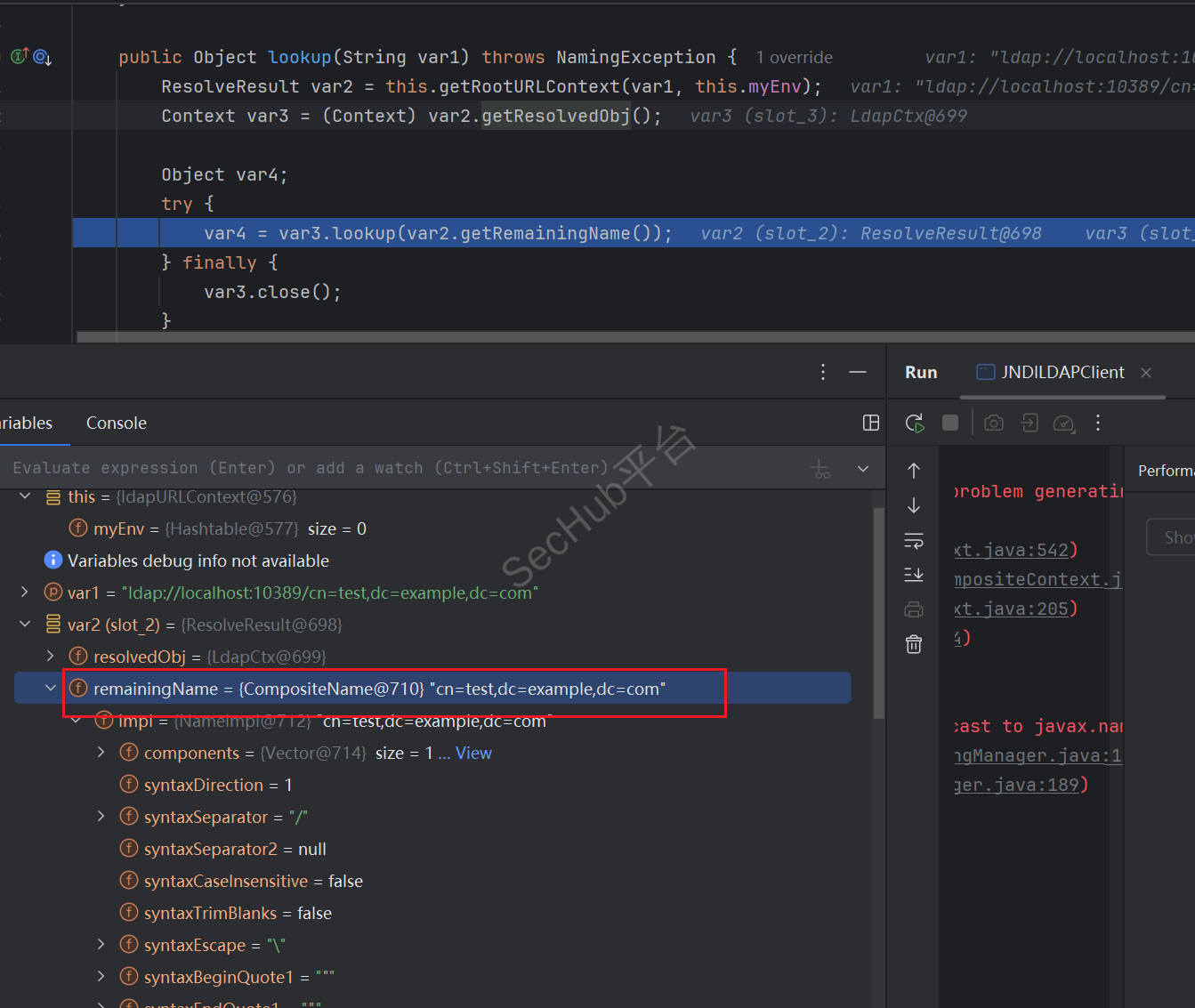Toggle scroll to end in console
The width and height of the screenshot is (1195, 1008).
(x=914, y=575)
